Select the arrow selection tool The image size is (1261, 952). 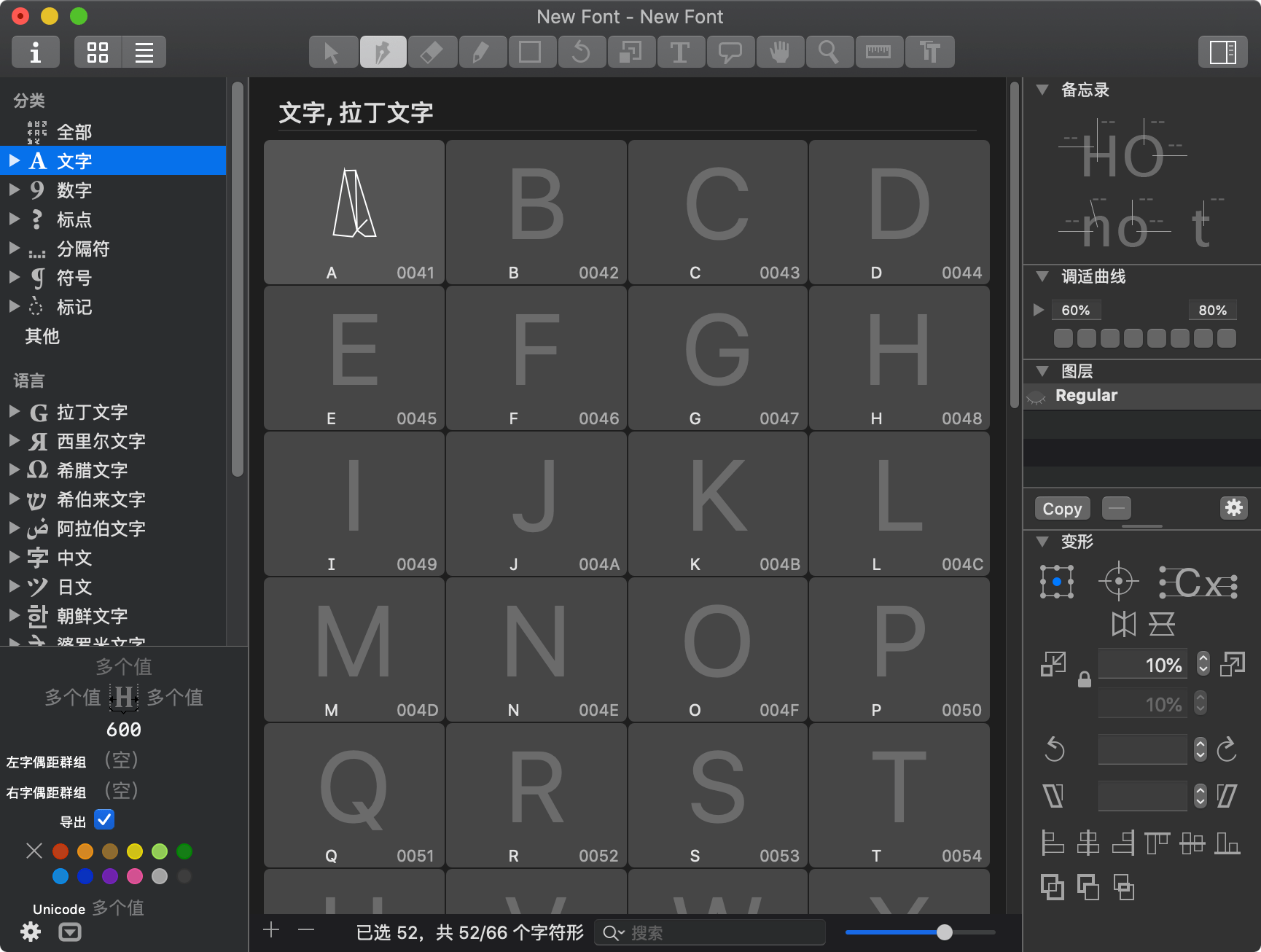click(x=333, y=52)
